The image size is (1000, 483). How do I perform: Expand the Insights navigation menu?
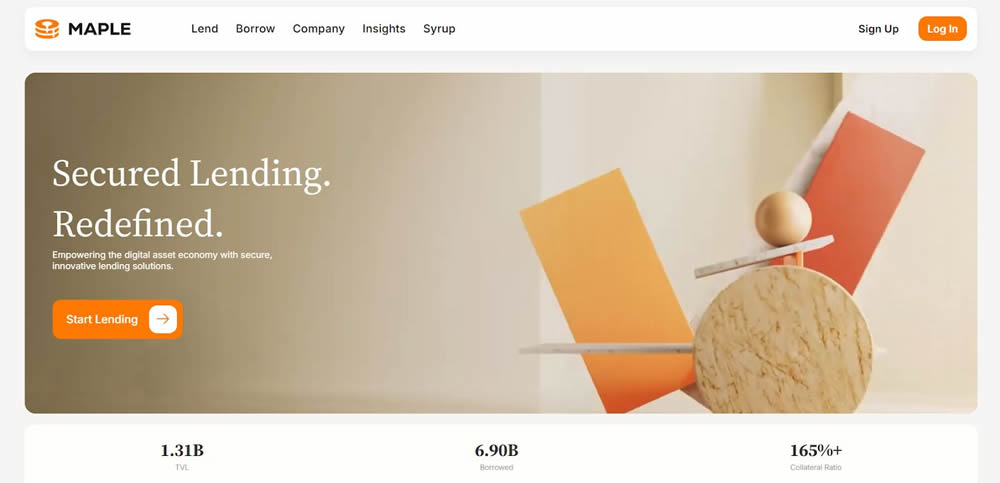(384, 29)
